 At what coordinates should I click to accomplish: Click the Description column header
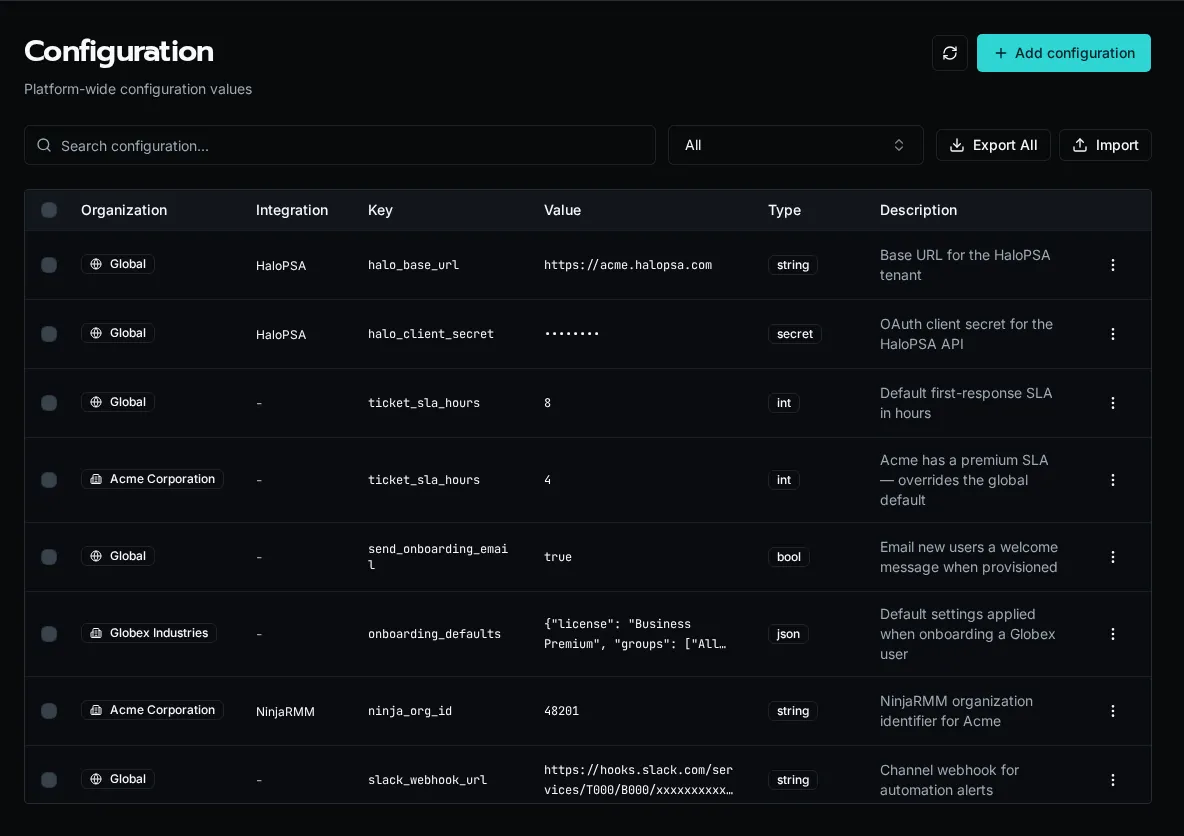[918, 210]
